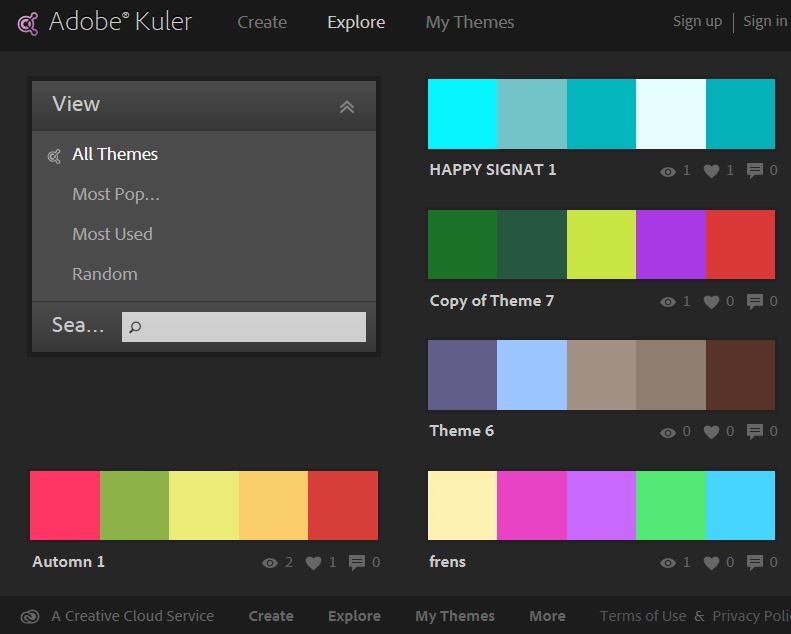Click the Kuler icon beside All Themes

[54, 156]
